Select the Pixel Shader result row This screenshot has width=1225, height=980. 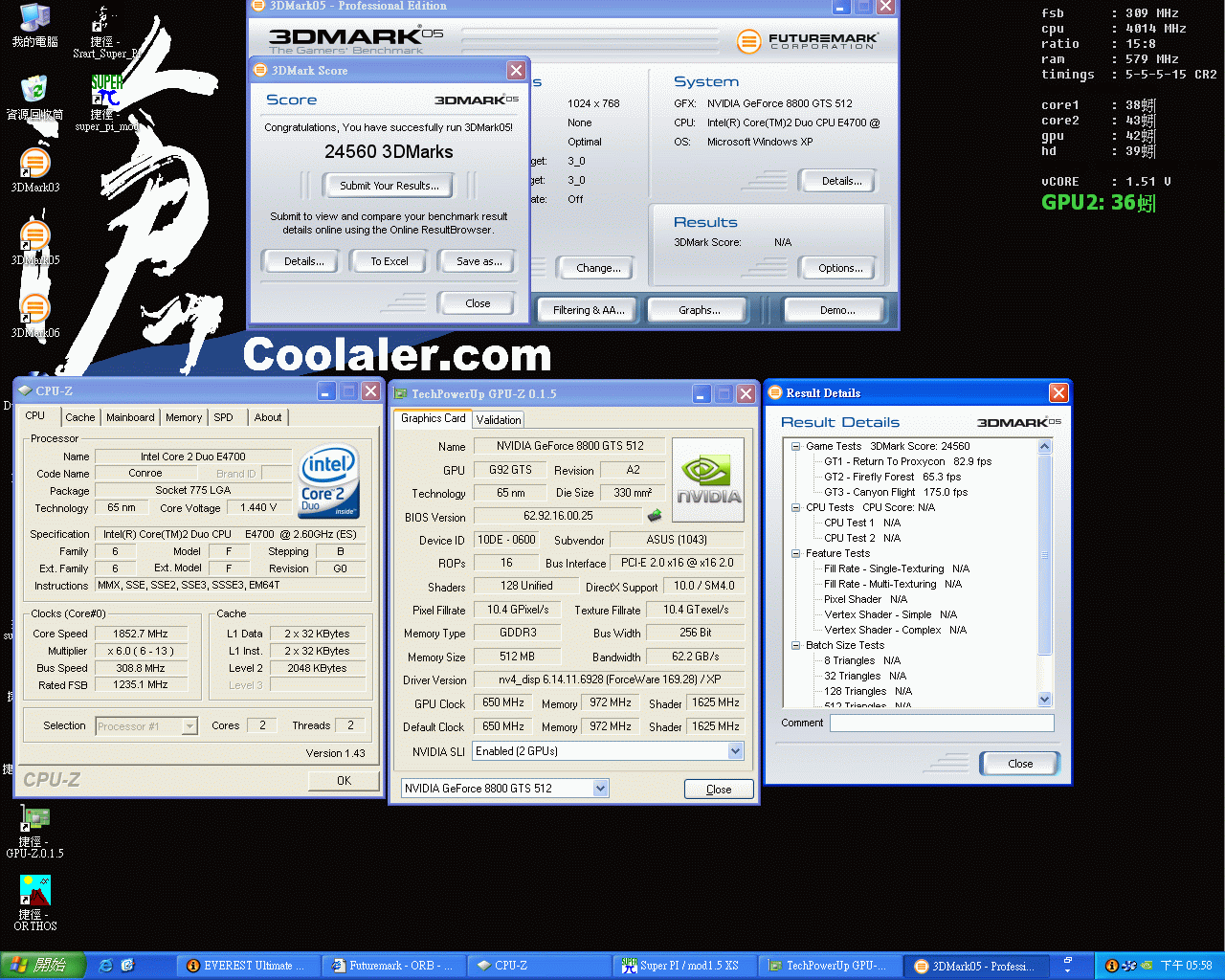pyautogui.click(x=865, y=599)
